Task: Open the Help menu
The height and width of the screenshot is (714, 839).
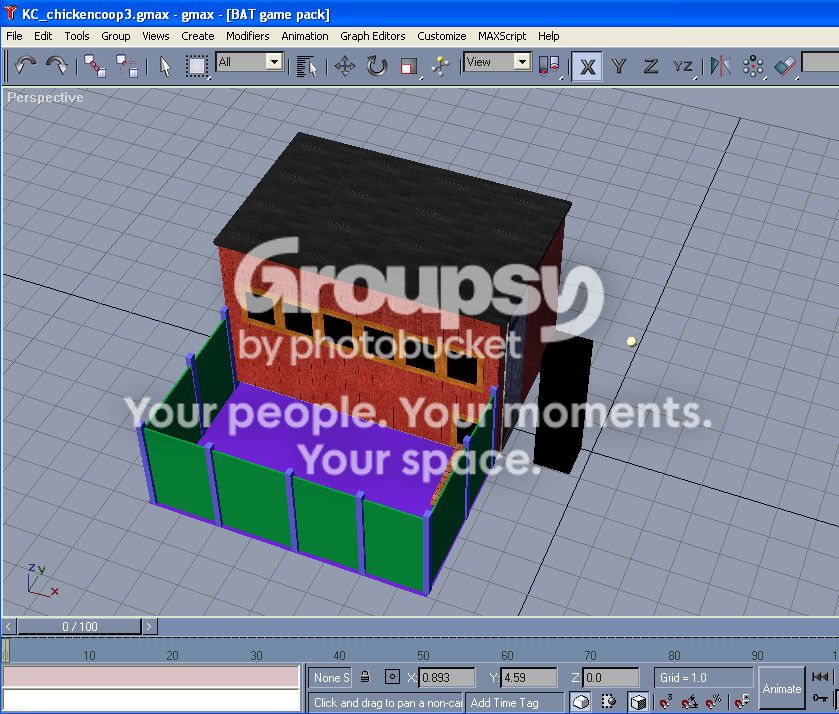Action: pyautogui.click(x=548, y=36)
